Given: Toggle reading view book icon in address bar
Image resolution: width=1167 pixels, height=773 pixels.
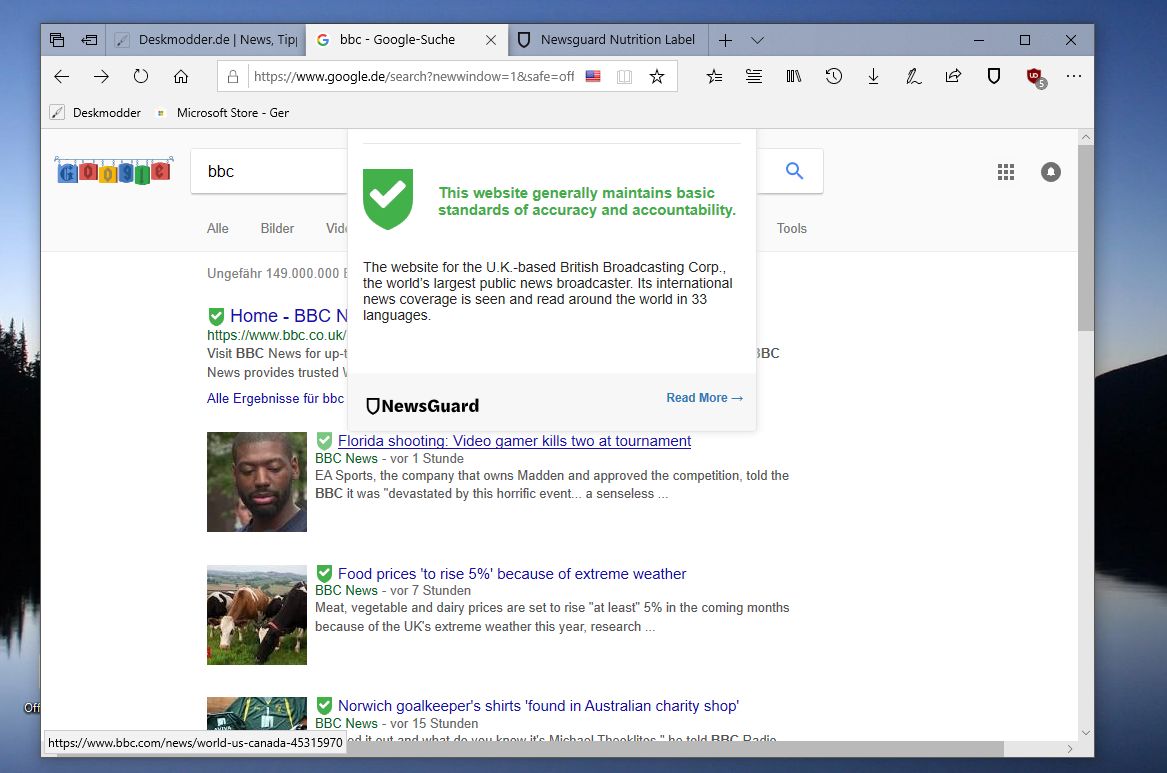Looking at the screenshot, I should (625, 76).
